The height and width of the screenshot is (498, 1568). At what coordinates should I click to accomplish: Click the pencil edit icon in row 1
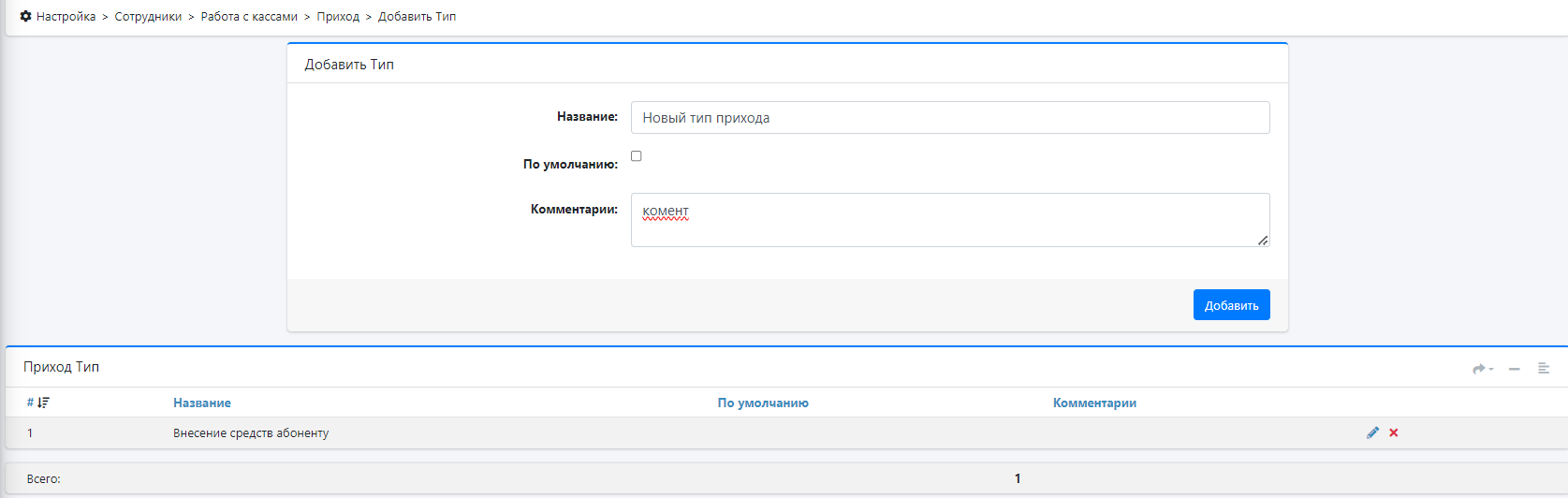[x=1372, y=432]
